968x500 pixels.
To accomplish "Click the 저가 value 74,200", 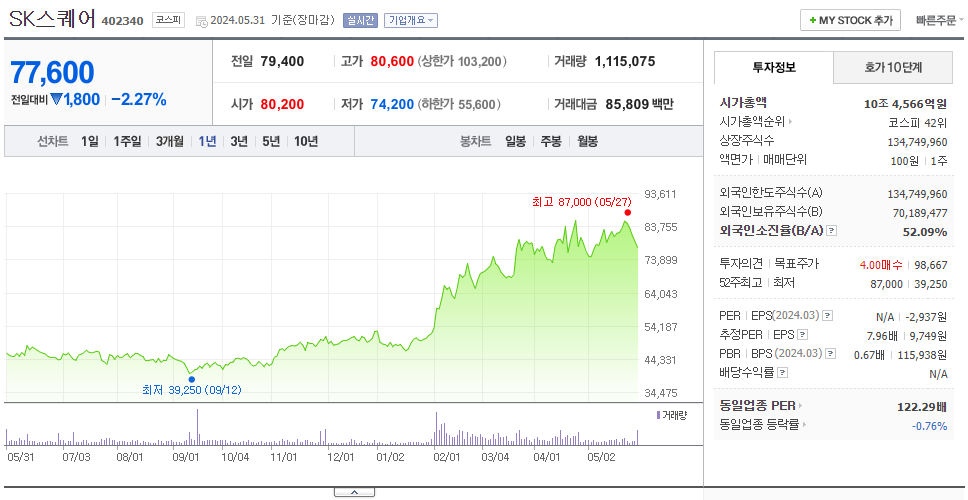I will pyautogui.click(x=392, y=104).
